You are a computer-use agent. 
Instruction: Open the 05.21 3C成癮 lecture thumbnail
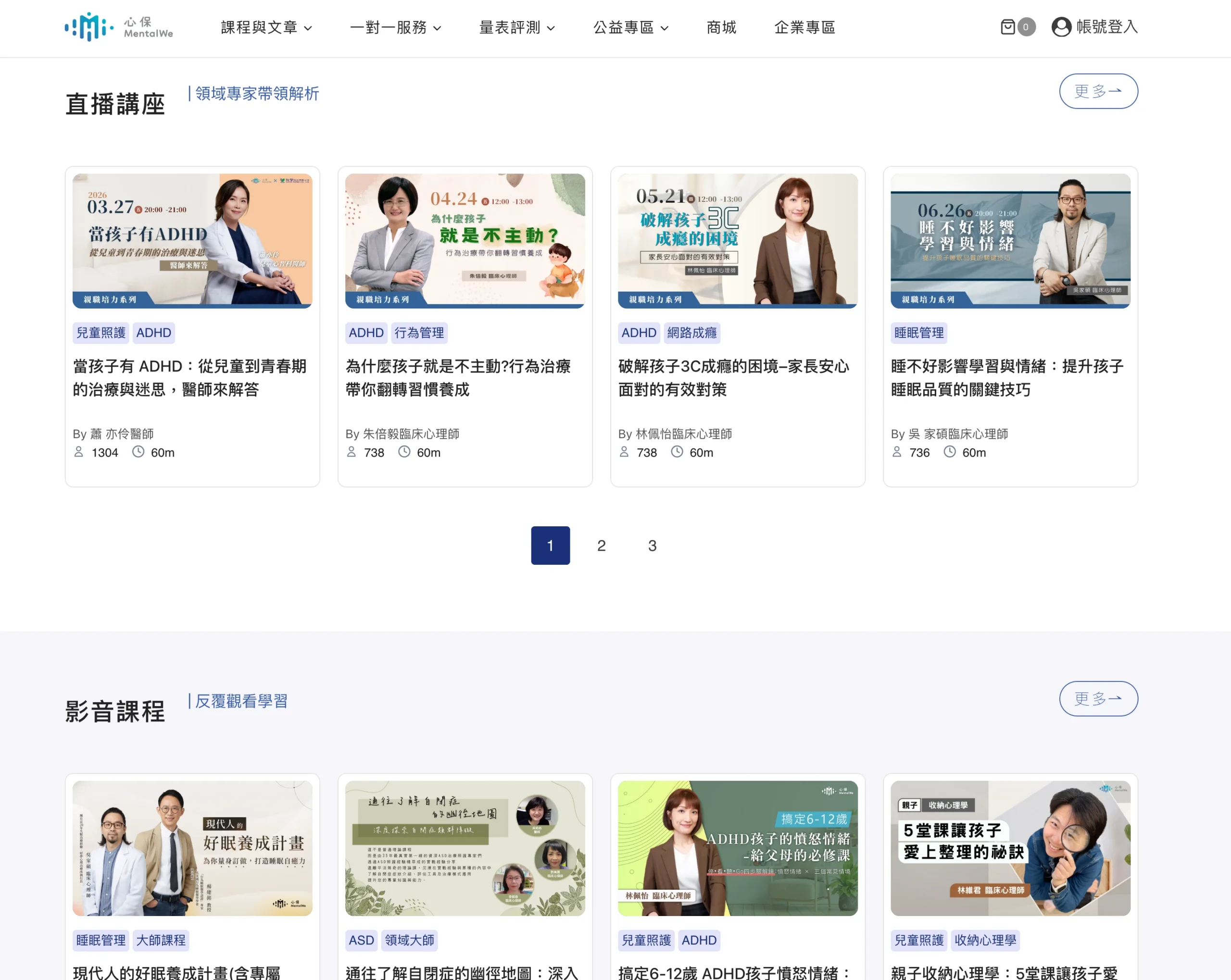pos(737,241)
